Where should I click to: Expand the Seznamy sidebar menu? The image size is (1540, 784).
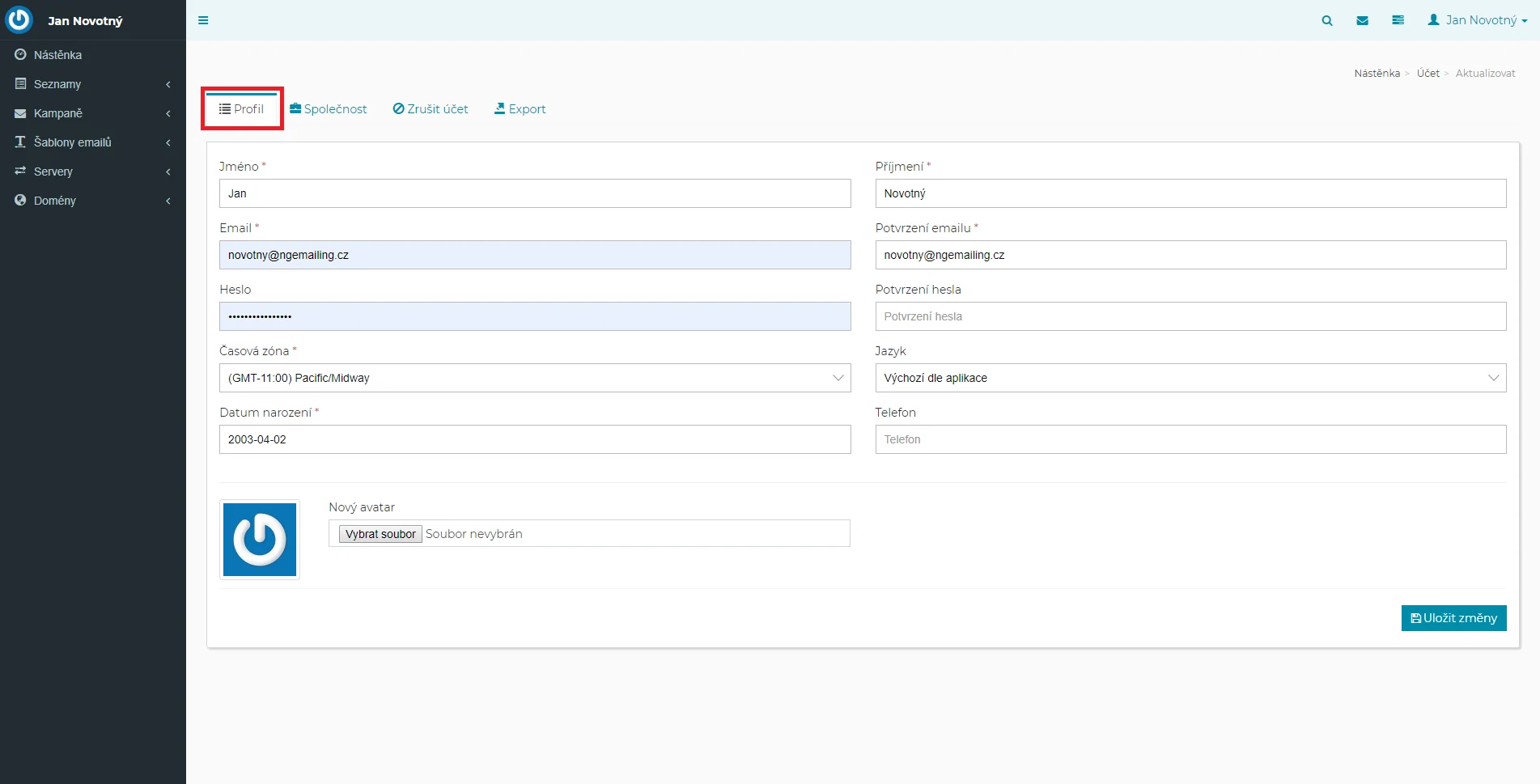tap(57, 84)
